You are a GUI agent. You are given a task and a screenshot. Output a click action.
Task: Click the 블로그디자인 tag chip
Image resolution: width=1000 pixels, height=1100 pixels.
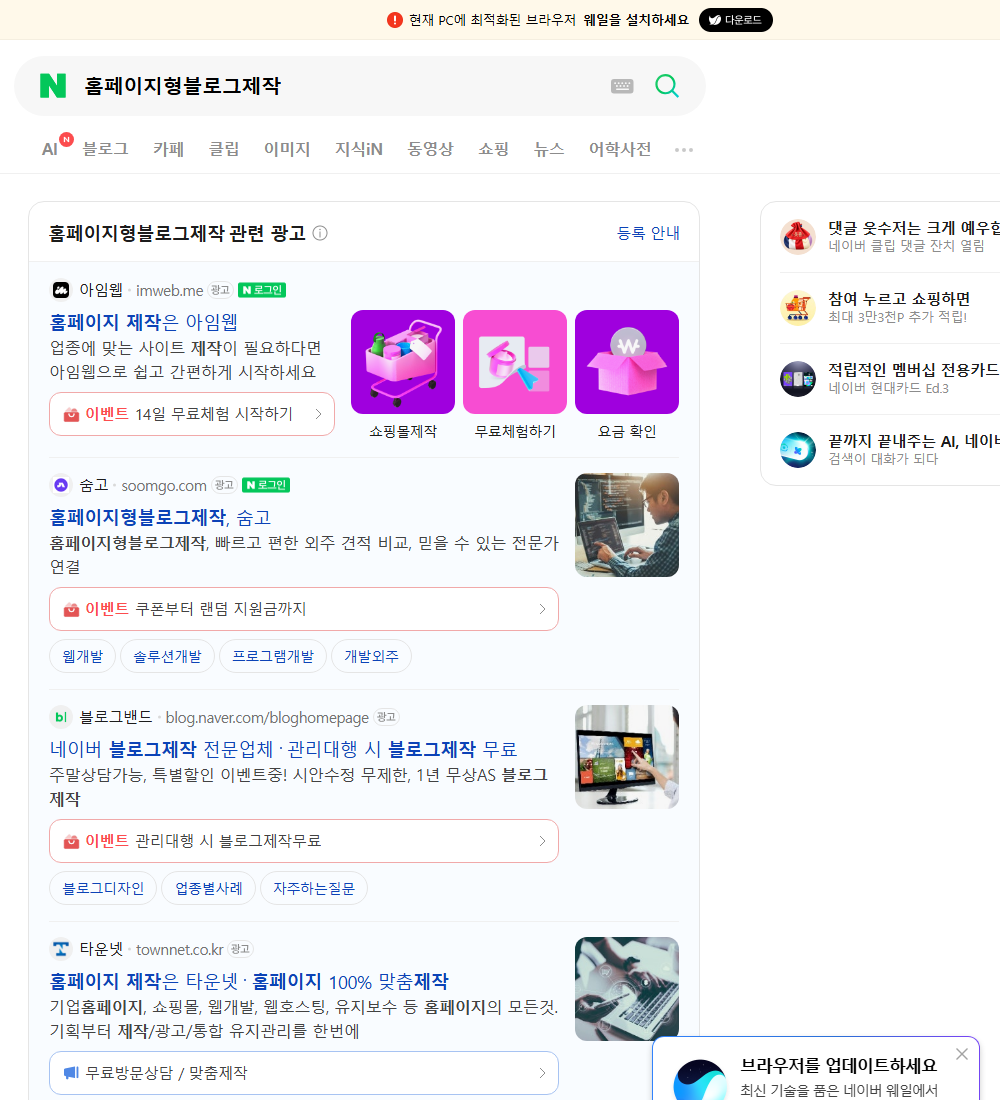103,888
